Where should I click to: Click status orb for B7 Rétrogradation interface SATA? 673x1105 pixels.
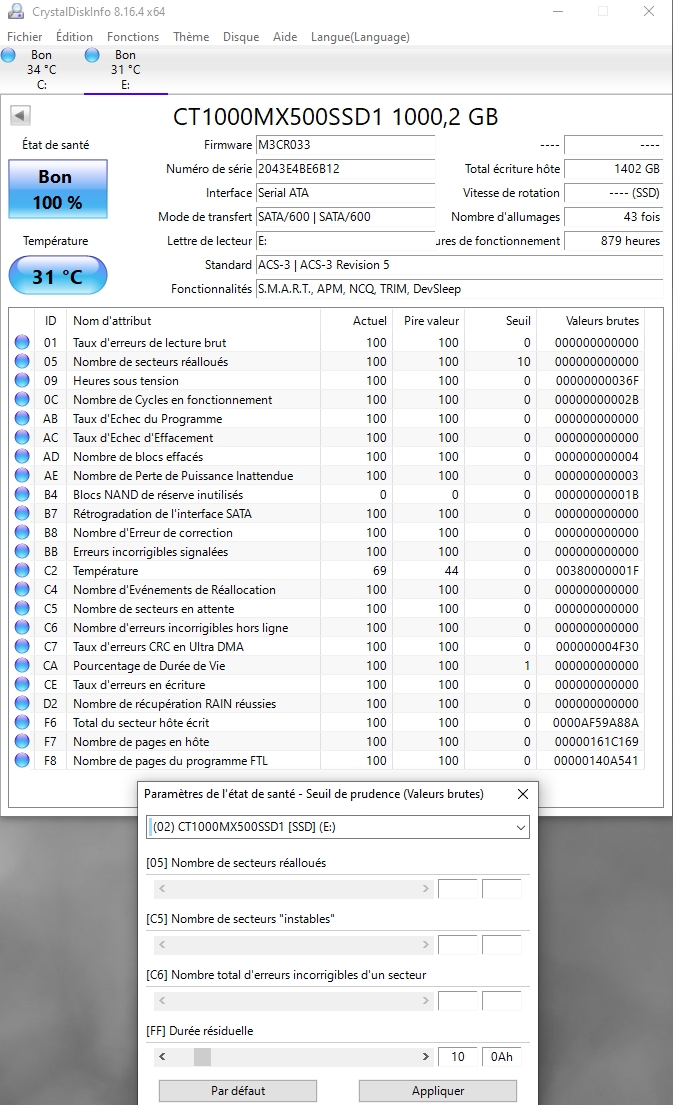pyautogui.click(x=23, y=513)
